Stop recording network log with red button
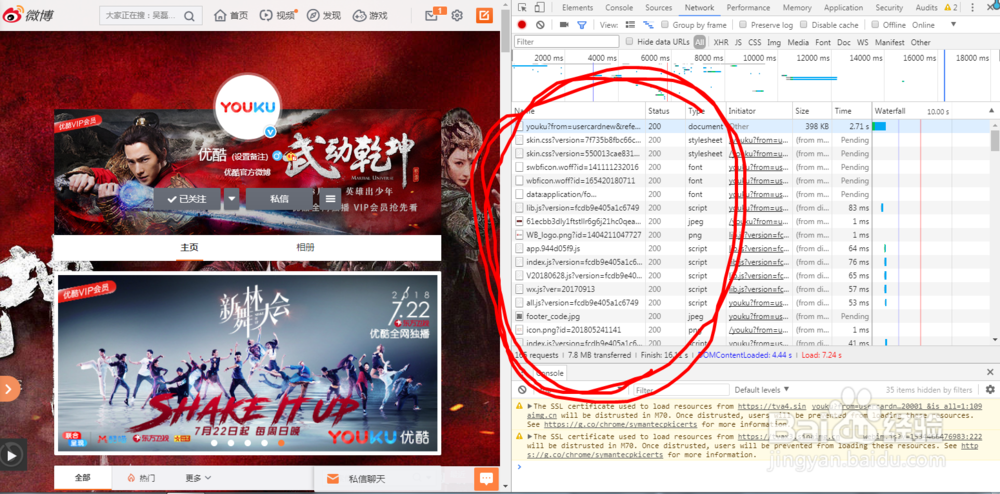Viewport: 1000px width, 494px height. 522,25
